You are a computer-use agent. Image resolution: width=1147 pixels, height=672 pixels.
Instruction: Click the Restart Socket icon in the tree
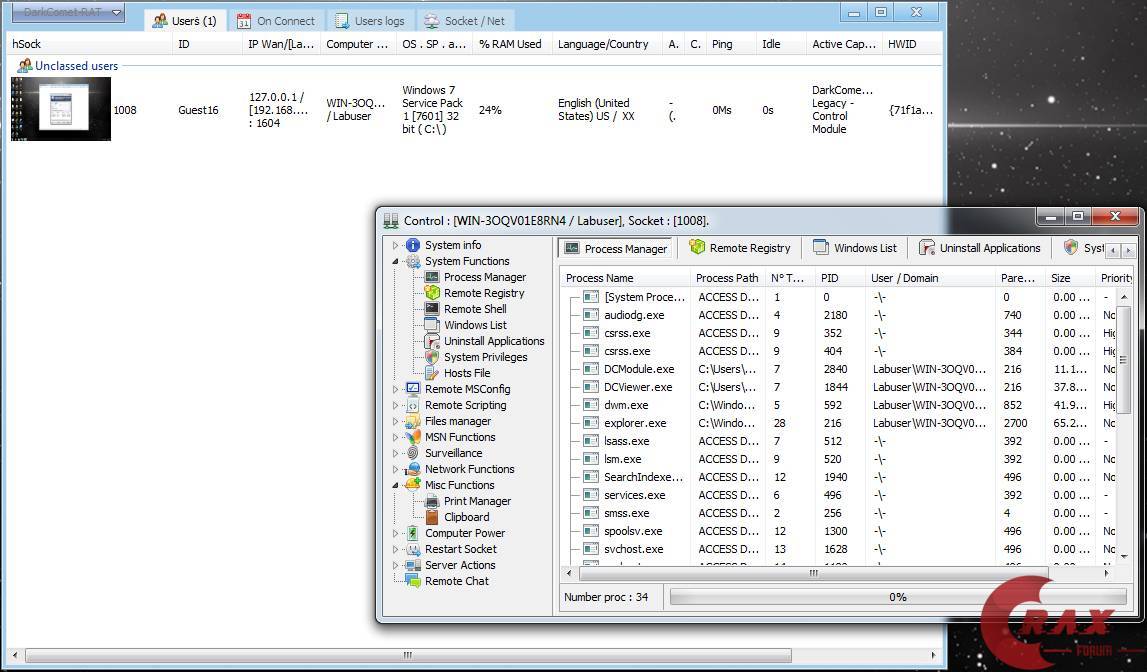click(x=413, y=549)
